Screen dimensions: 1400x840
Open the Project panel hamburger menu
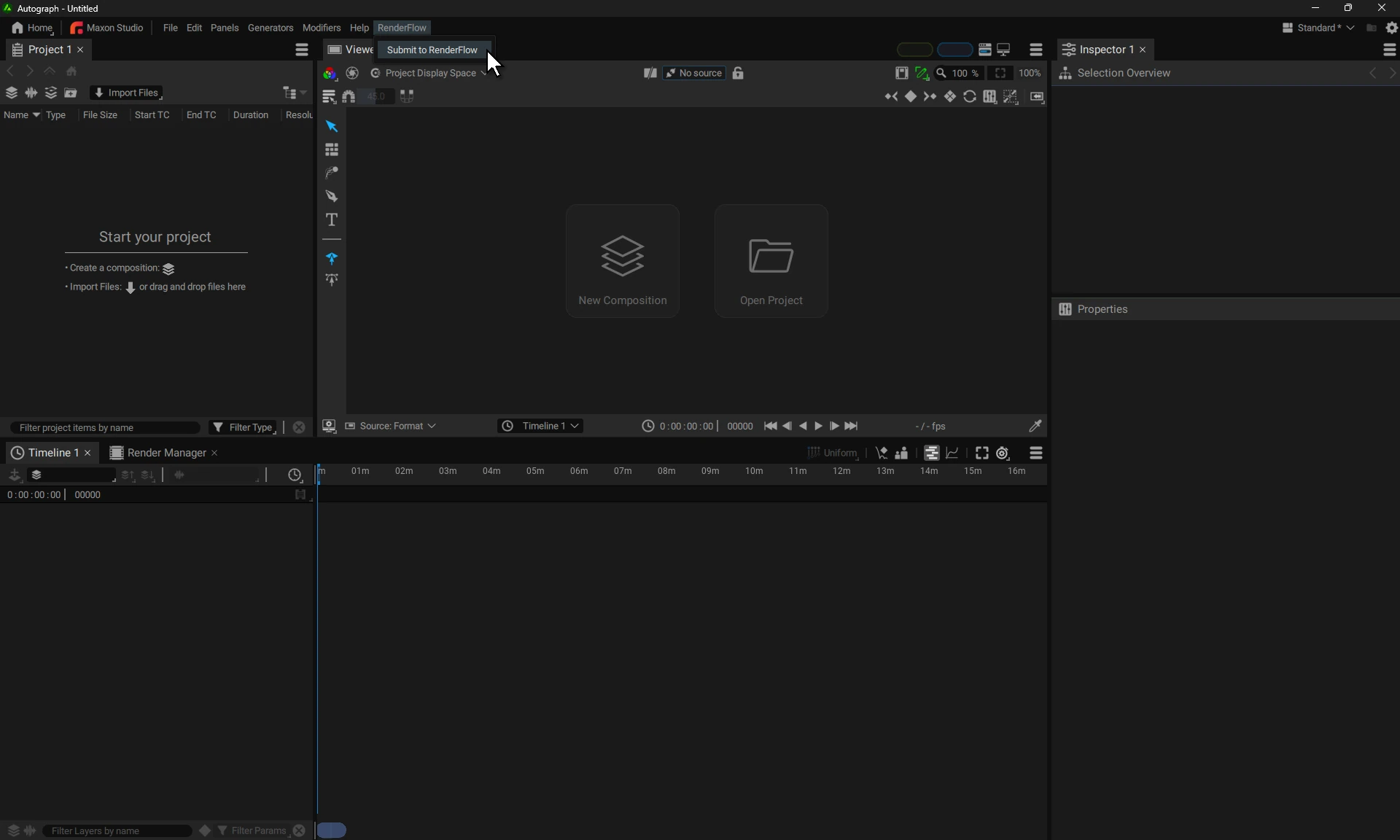pos(302,50)
